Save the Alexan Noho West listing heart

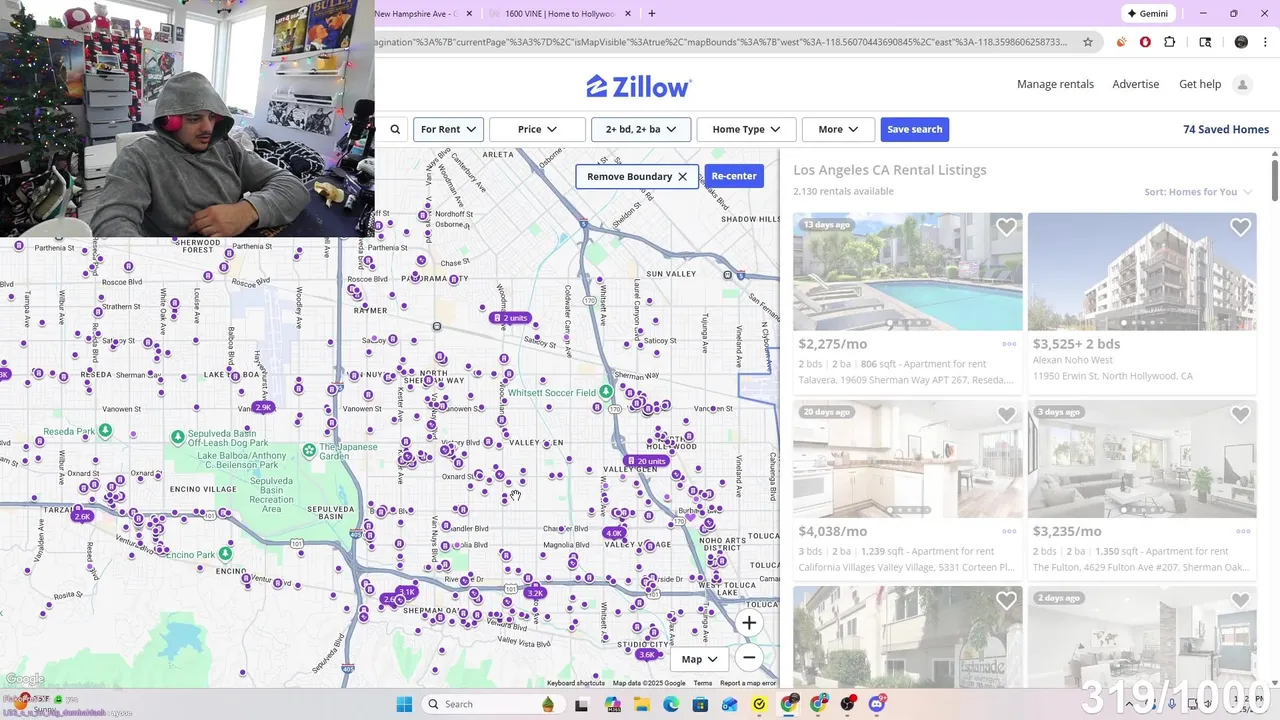tap(1240, 228)
